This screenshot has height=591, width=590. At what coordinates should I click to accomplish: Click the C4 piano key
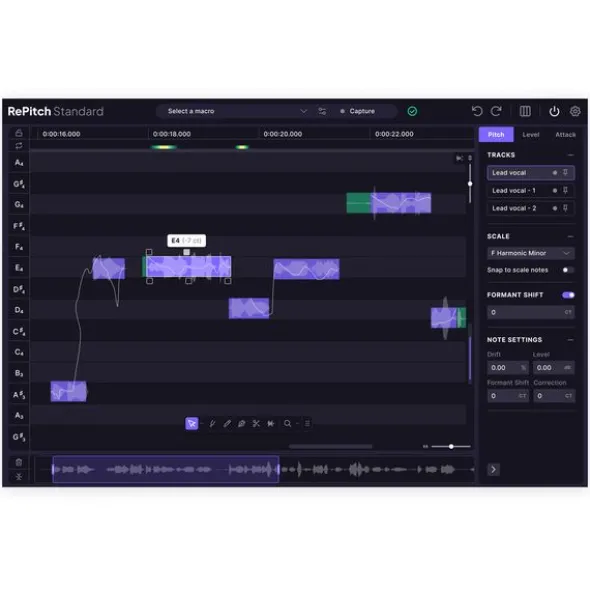click(x=18, y=352)
